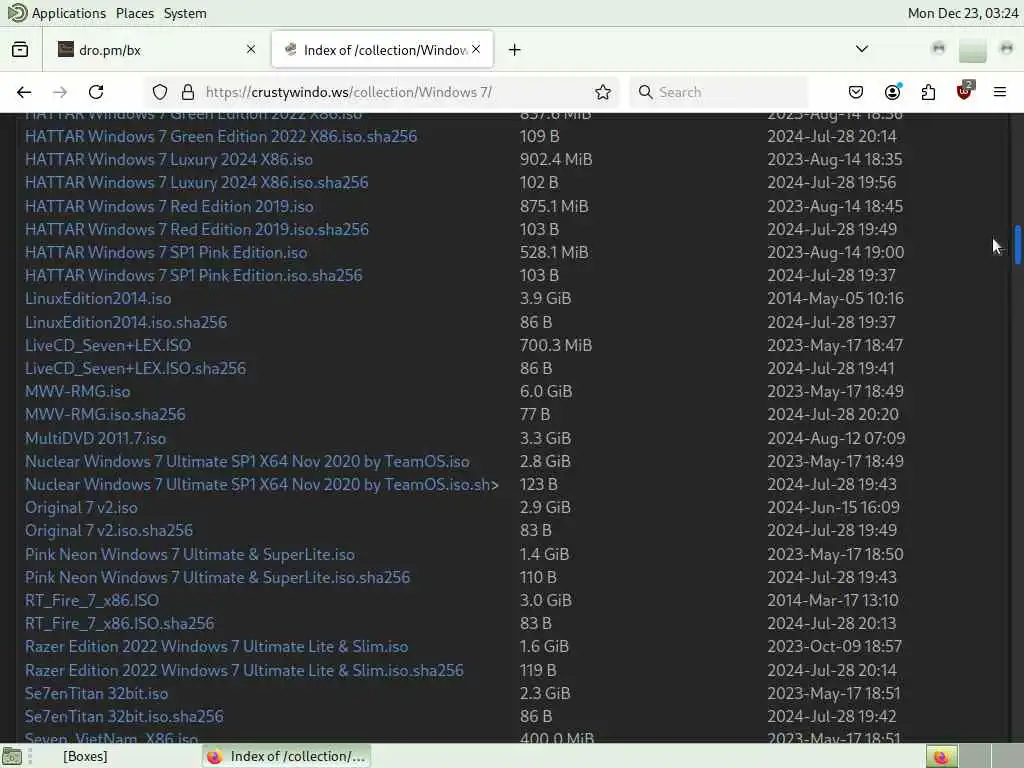This screenshot has width=1024, height=768.
Task: Open the extensions puzzle icon
Action: coord(928,92)
